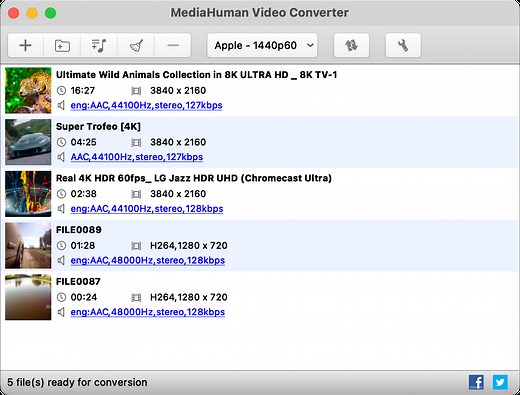The height and width of the screenshot is (395, 520).
Task: Select the FILE0087 thumbnail
Action: [x=28, y=297]
